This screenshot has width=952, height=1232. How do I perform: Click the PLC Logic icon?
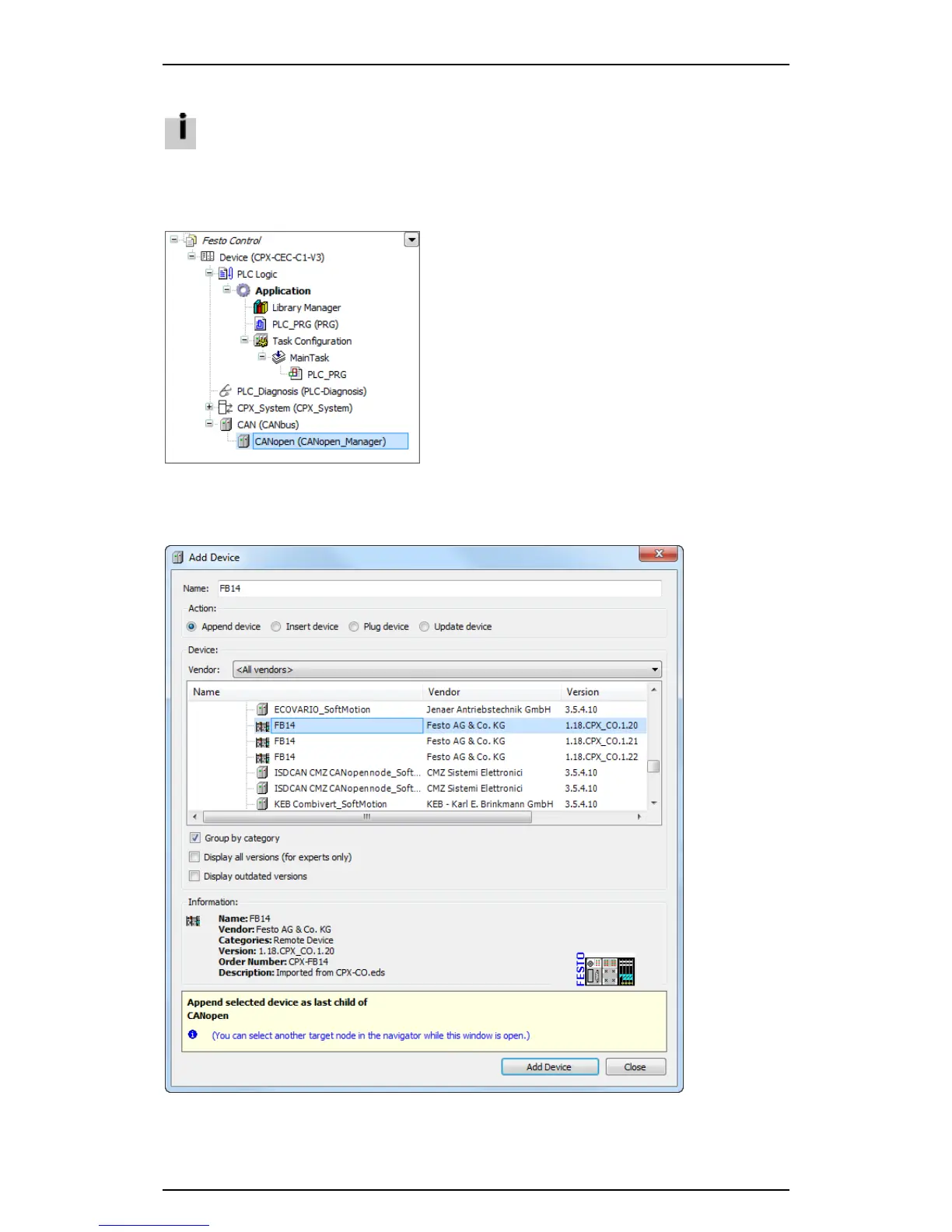(226, 274)
